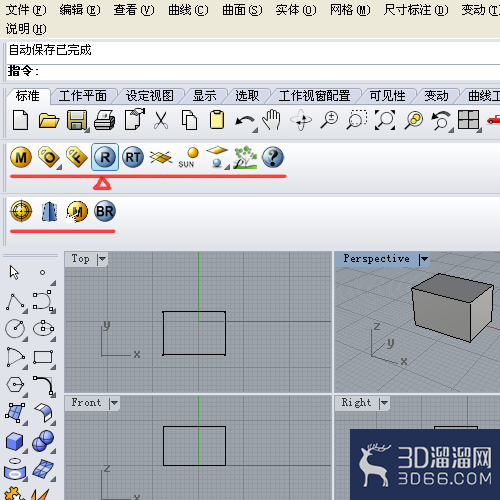This screenshot has height=500, width=500.
Task: Click the Perspective viewport title
Action: 376,259
